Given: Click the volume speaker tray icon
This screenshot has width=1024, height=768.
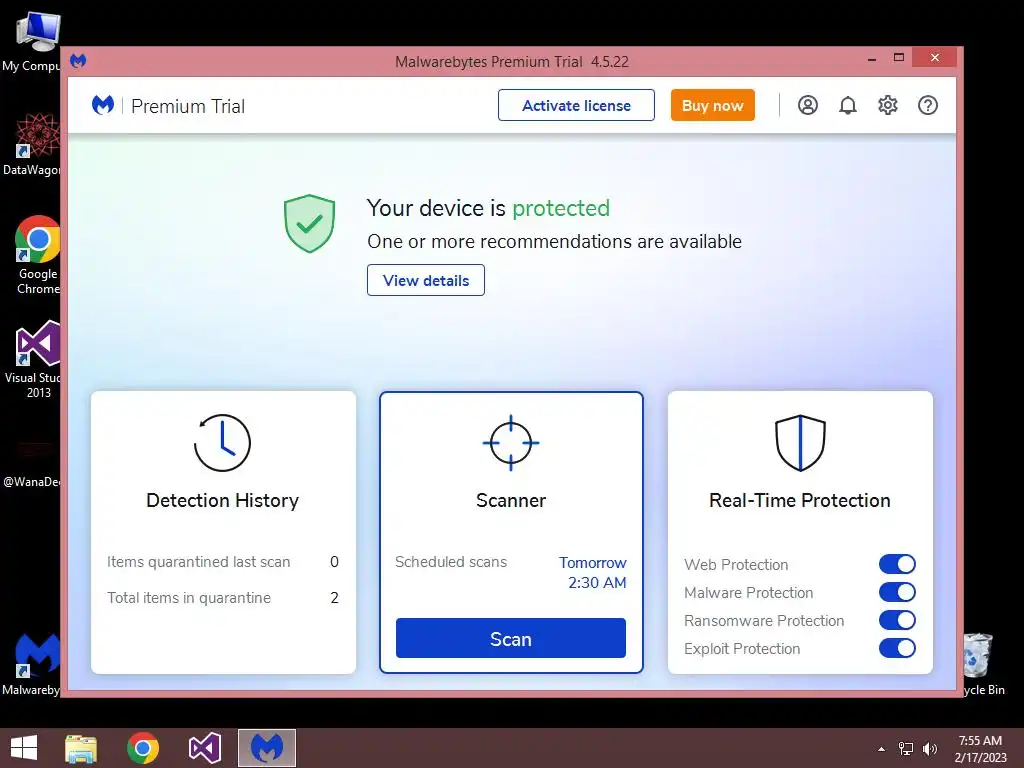Looking at the screenshot, I should (930, 749).
